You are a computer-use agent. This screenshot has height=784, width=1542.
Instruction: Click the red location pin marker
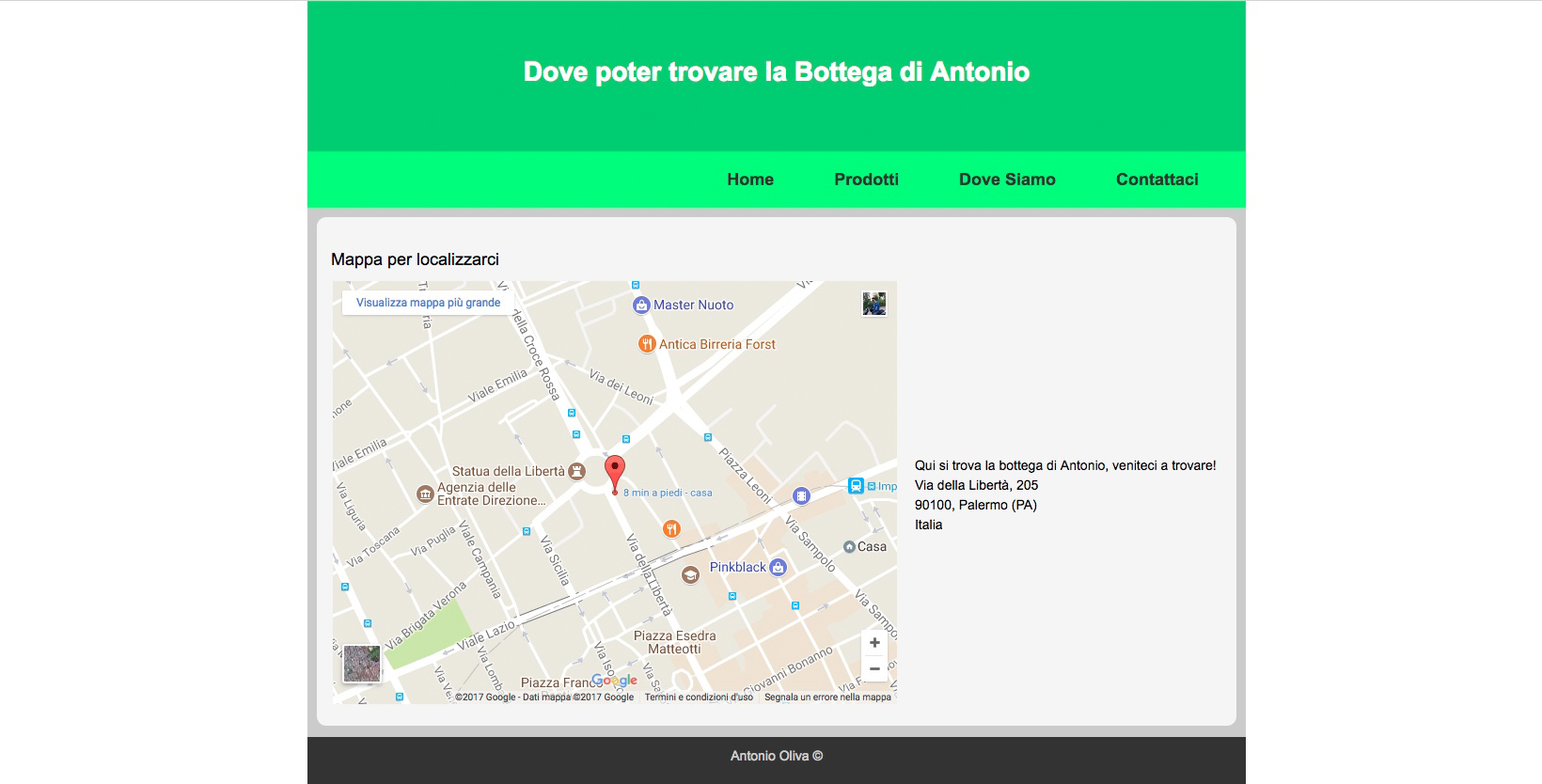click(x=614, y=471)
